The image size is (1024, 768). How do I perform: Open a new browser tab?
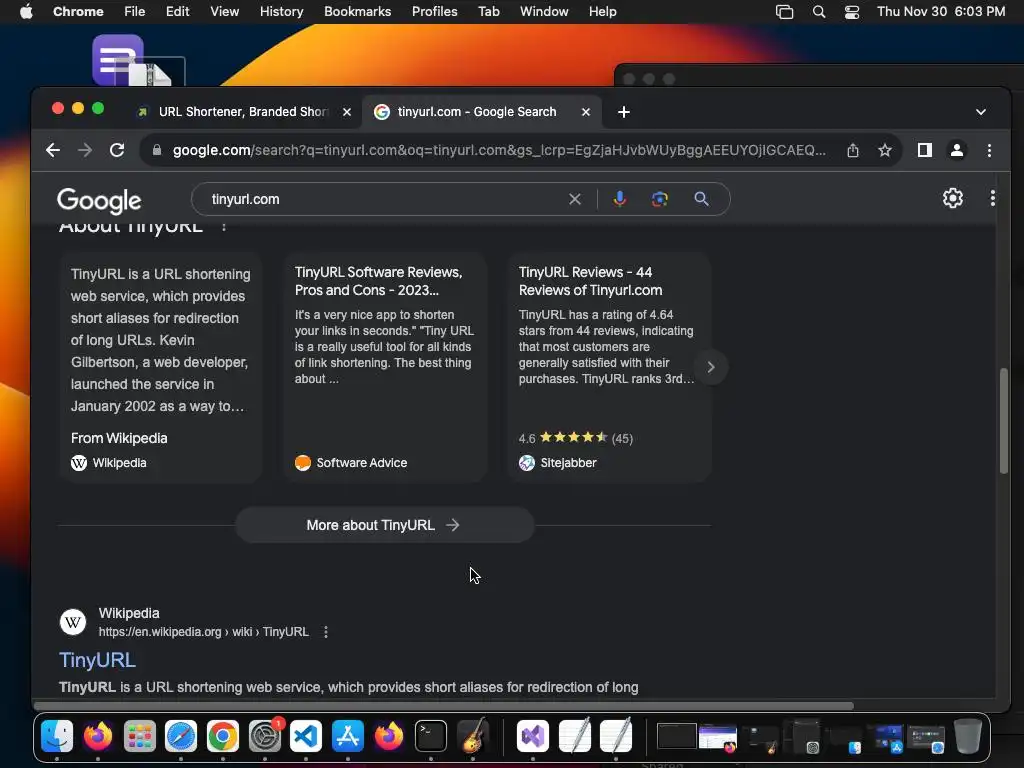[x=624, y=112]
